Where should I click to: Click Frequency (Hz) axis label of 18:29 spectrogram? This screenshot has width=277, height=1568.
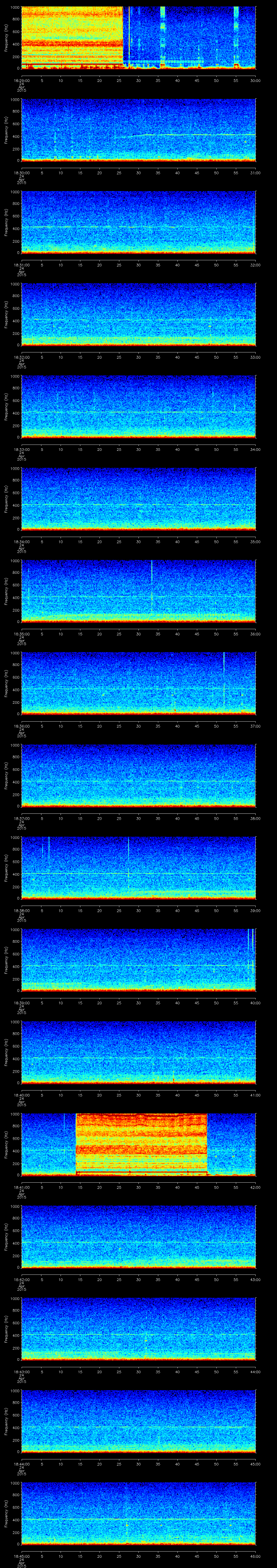pyautogui.click(x=6, y=38)
